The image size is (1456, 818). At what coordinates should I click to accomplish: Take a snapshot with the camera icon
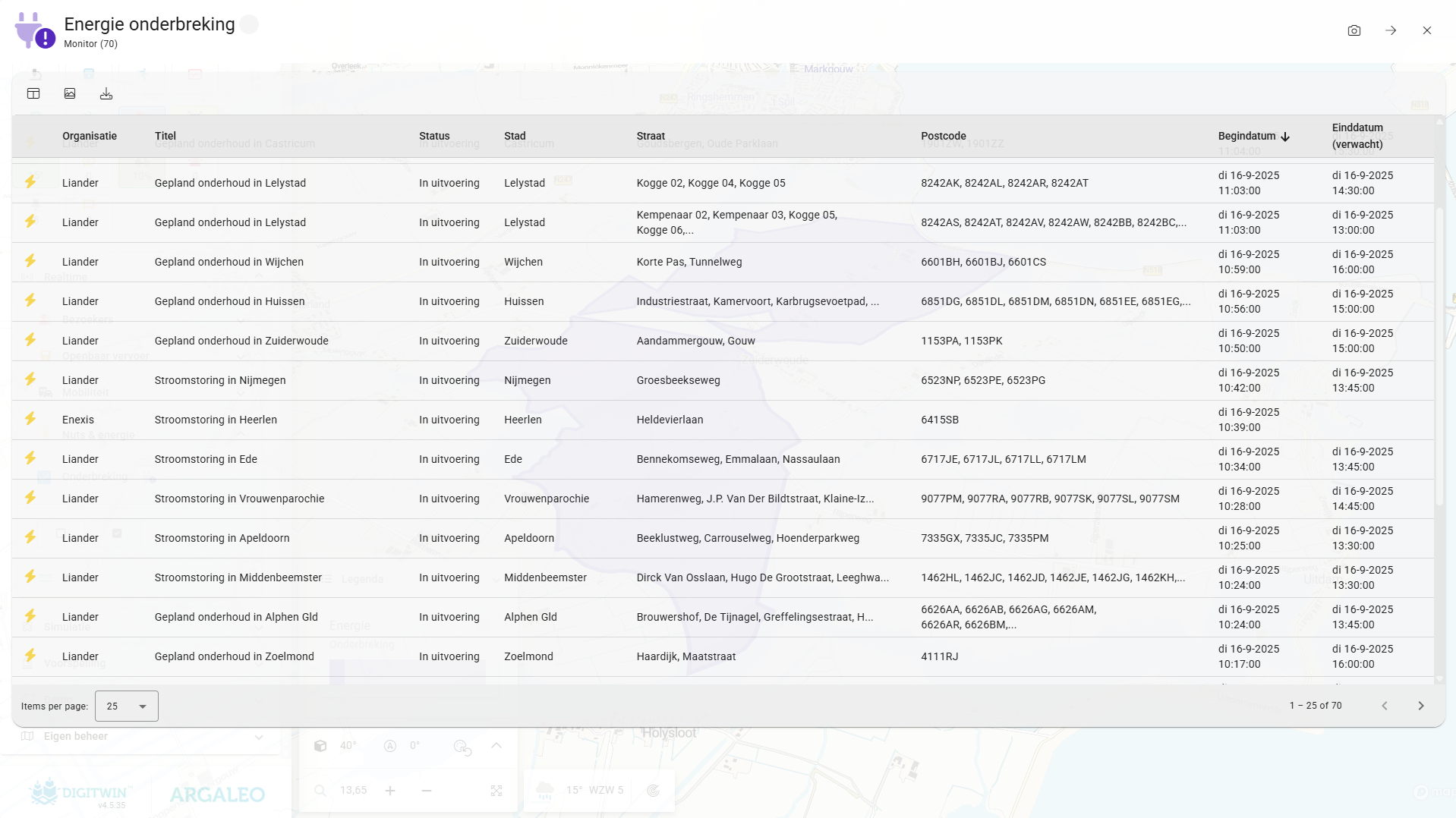coord(1354,30)
